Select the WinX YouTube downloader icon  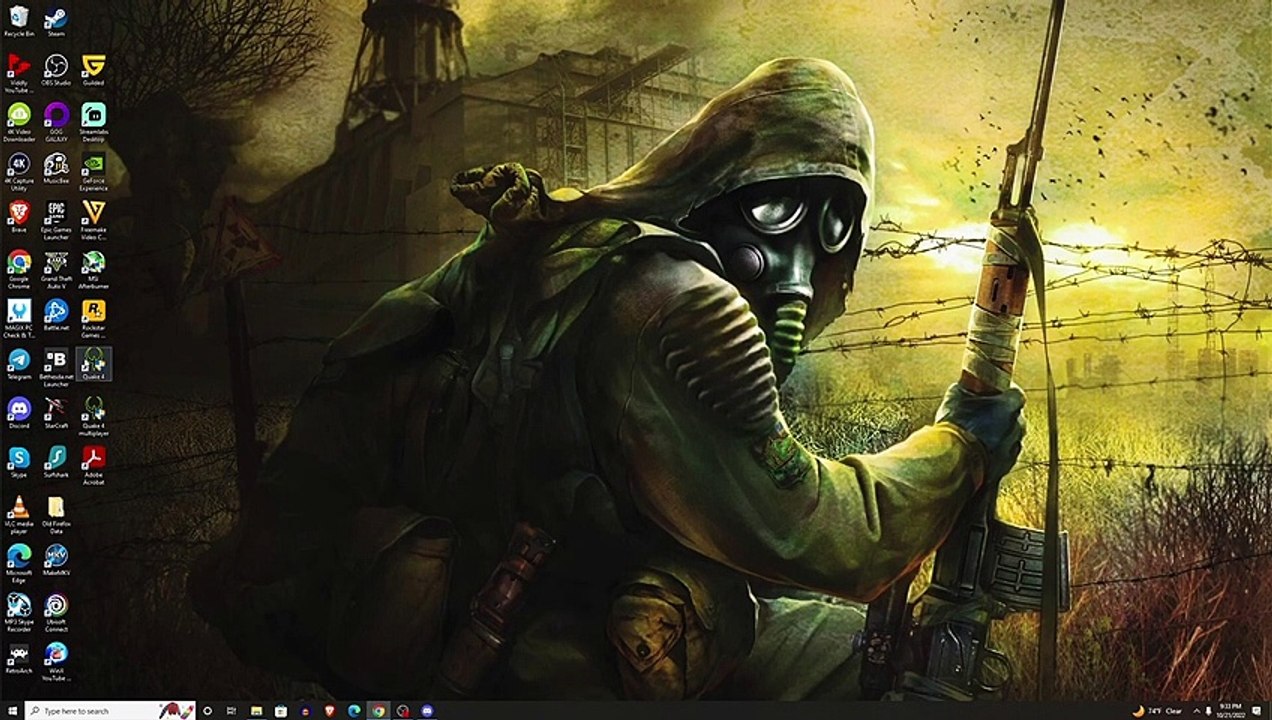56,661
